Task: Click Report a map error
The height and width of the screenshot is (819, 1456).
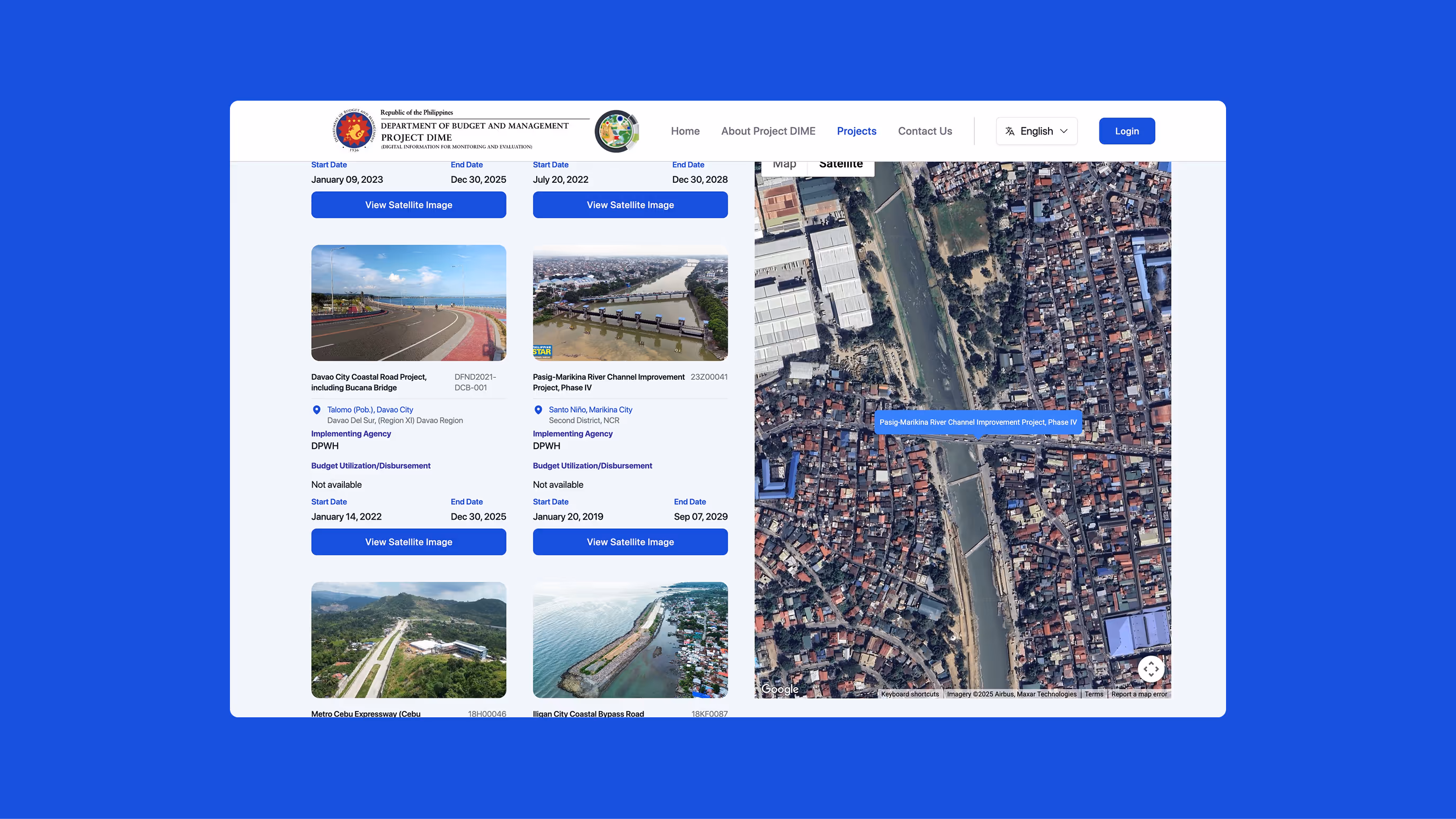Action: coord(1139,694)
